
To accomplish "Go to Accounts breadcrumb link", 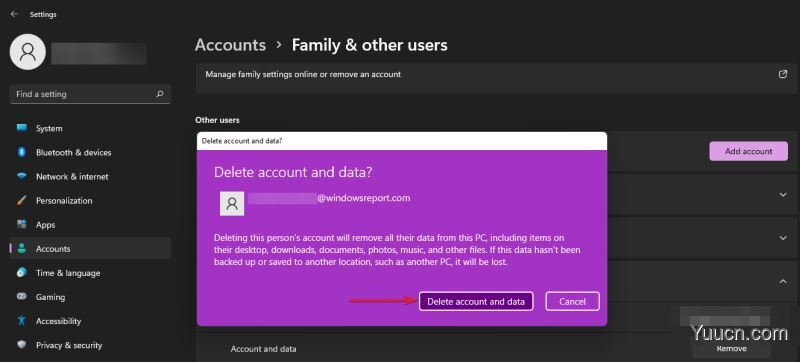I will [x=230, y=45].
